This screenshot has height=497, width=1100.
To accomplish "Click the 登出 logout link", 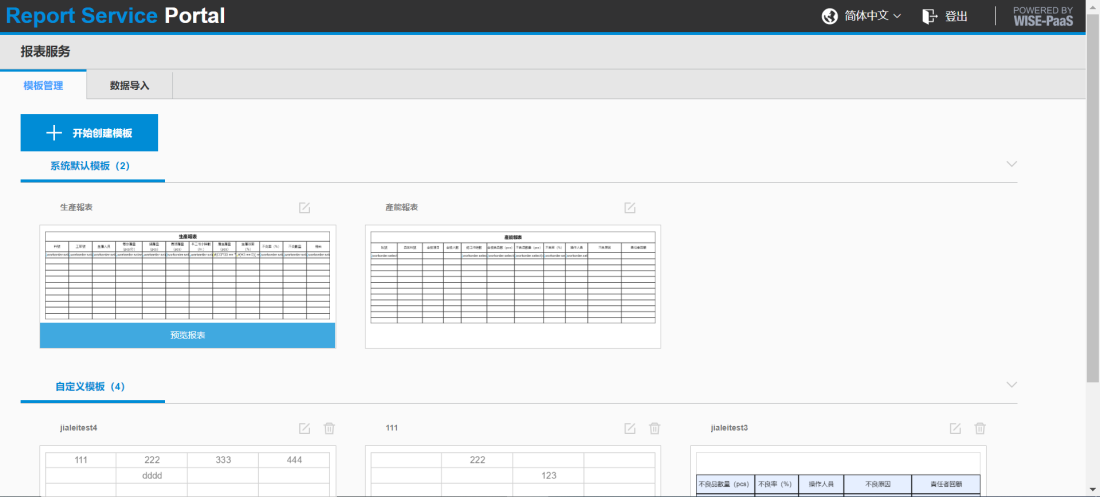I will [x=945, y=16].
